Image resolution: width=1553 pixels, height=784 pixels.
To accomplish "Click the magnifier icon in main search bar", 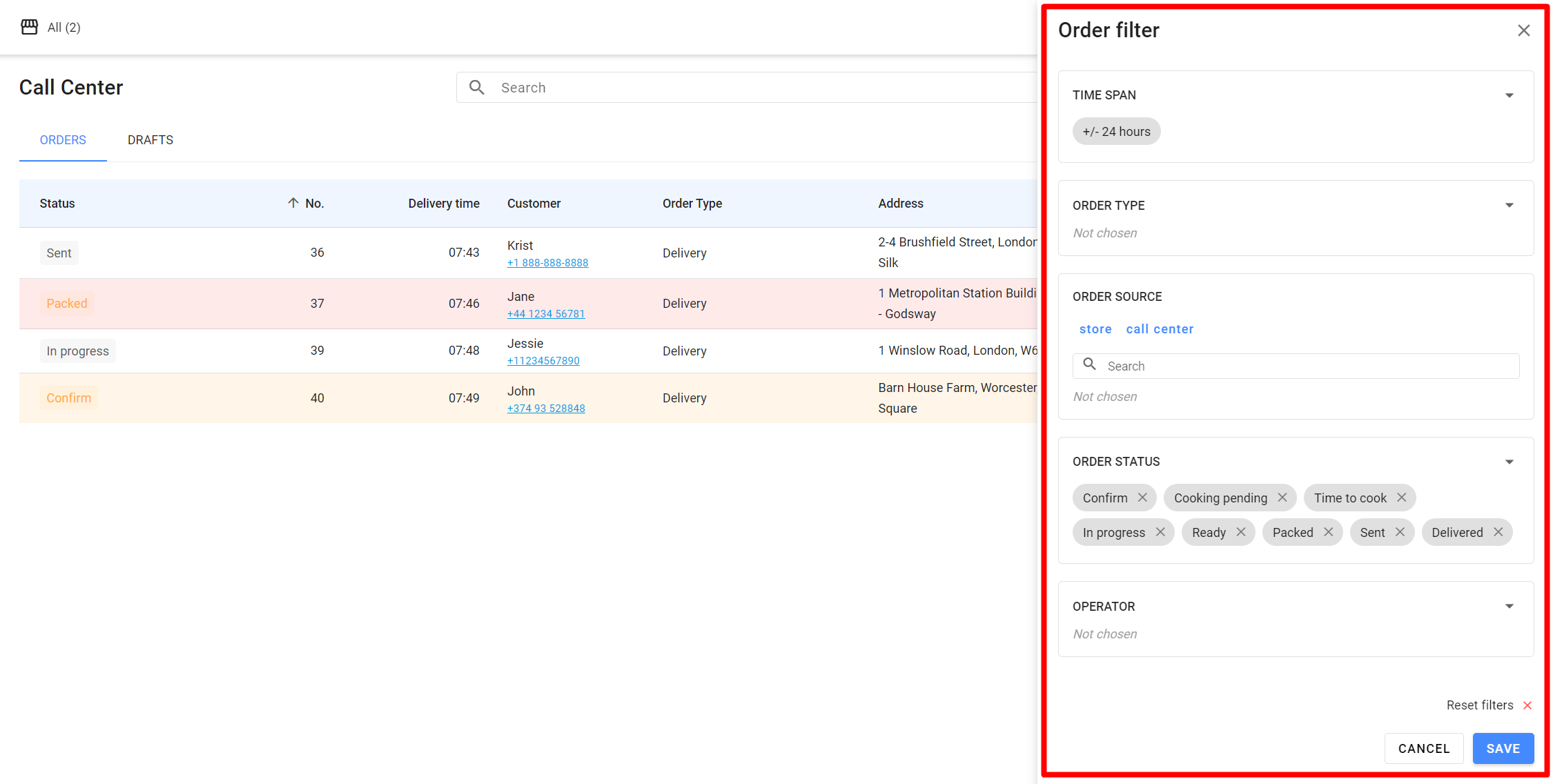I will click(x=476, y=88).
